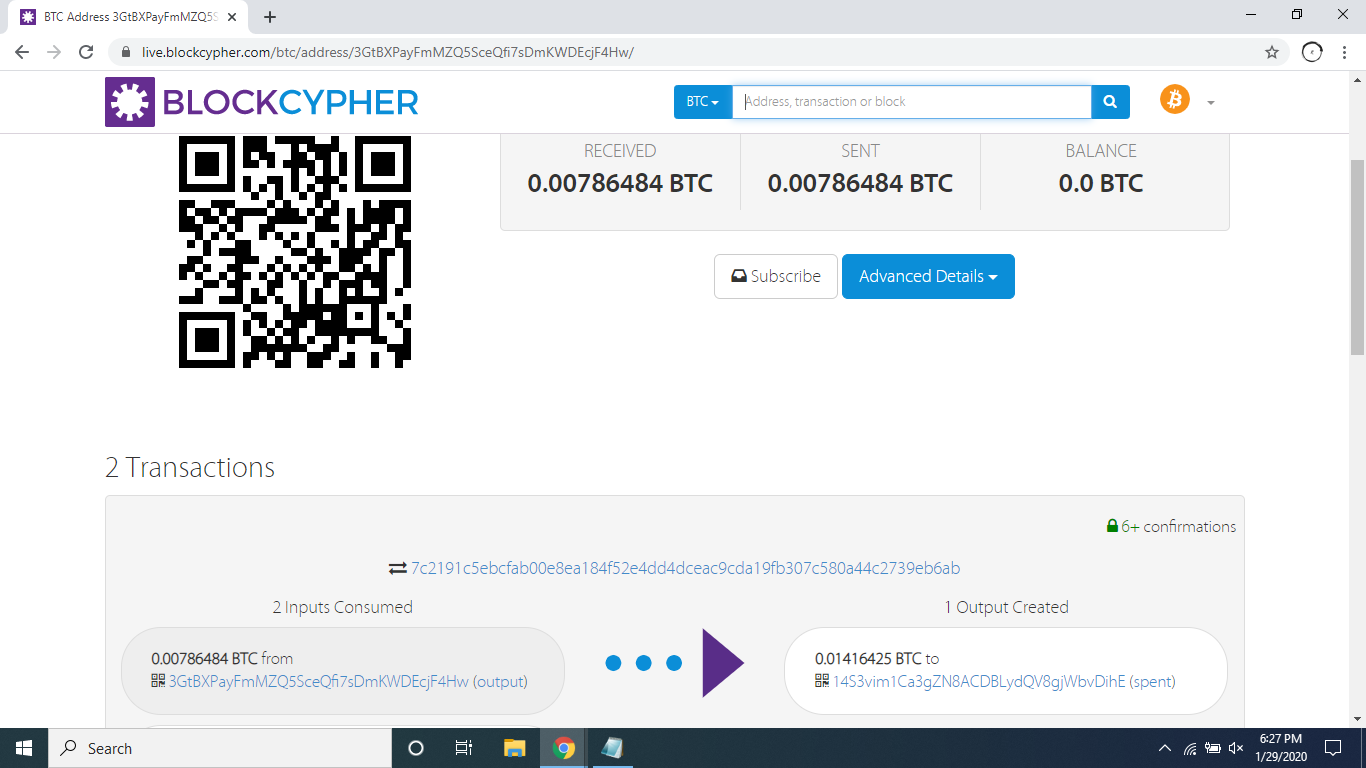Reload the page in Chrome
This screenshot has width=1366, height=768.
click(x=86, y=52)
